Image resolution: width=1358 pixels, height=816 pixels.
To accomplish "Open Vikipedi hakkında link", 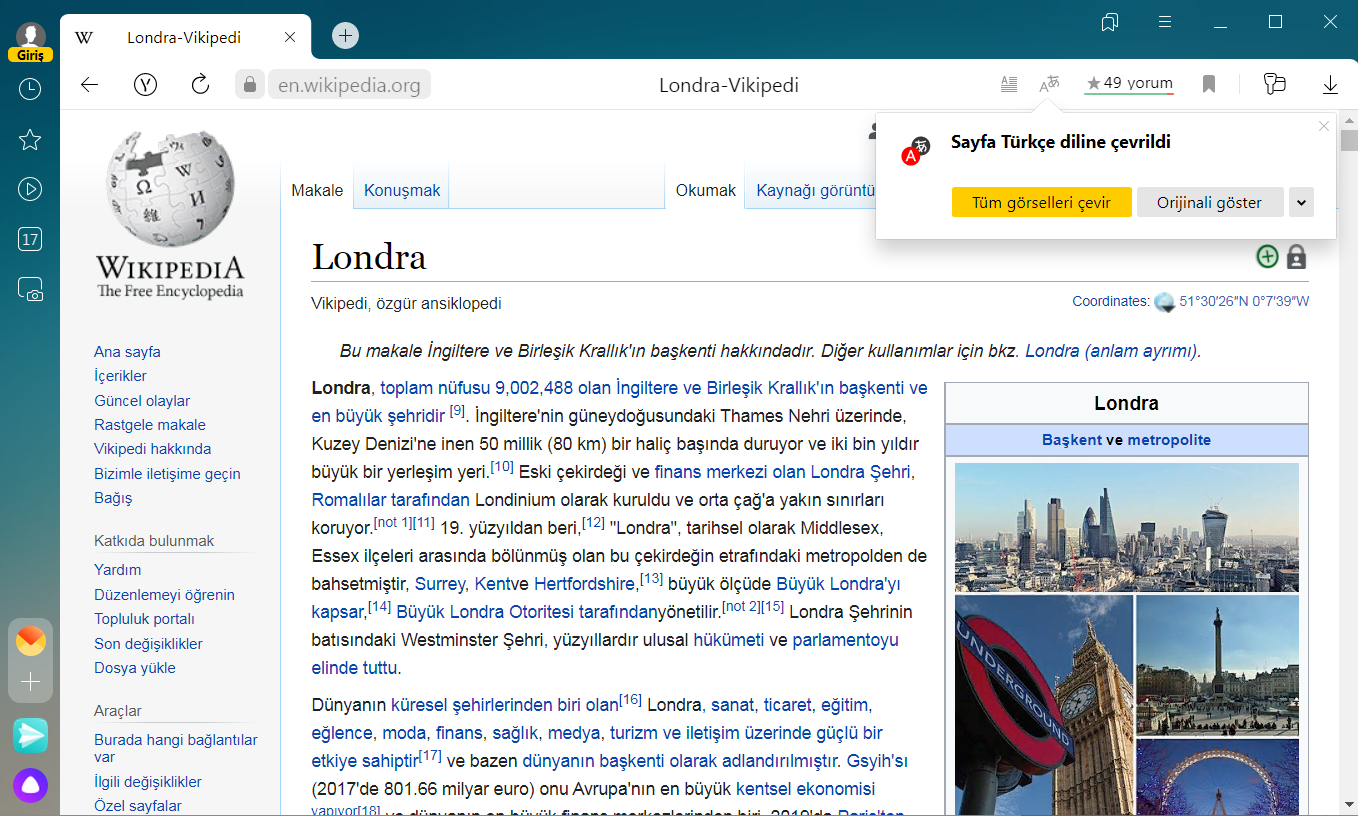I will pos(153,449).
